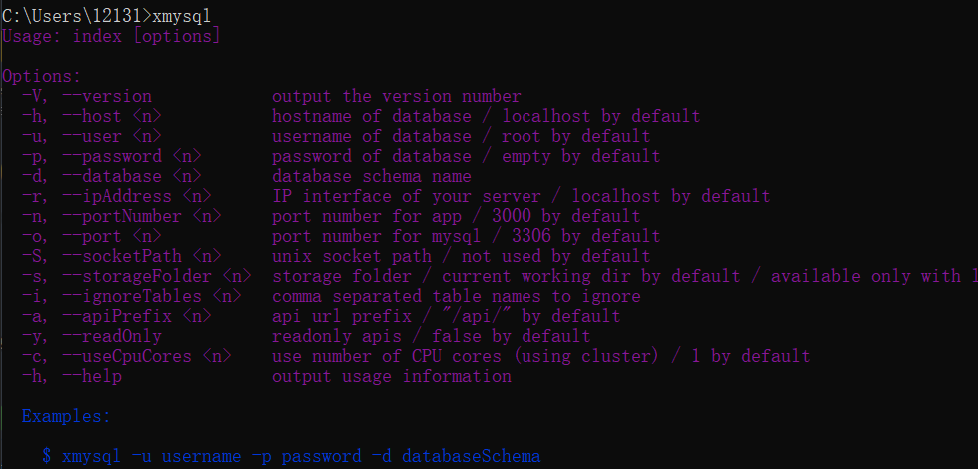Click the '--user <n>' option text
The width and height of the screenshot is (978, 469).
click(x=111, y=136)
